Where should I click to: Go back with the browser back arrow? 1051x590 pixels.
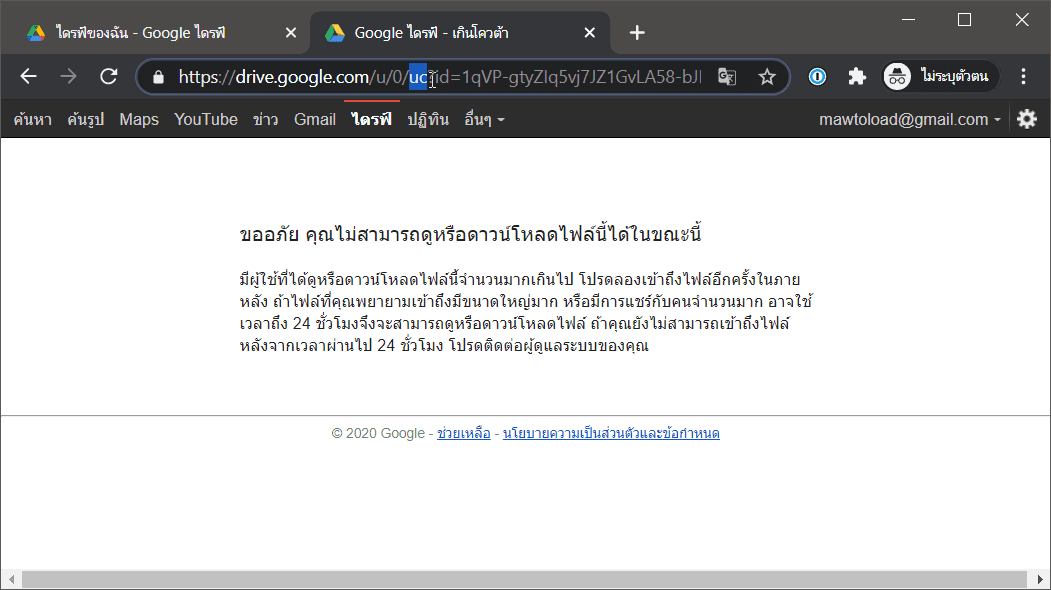point(28,76)
